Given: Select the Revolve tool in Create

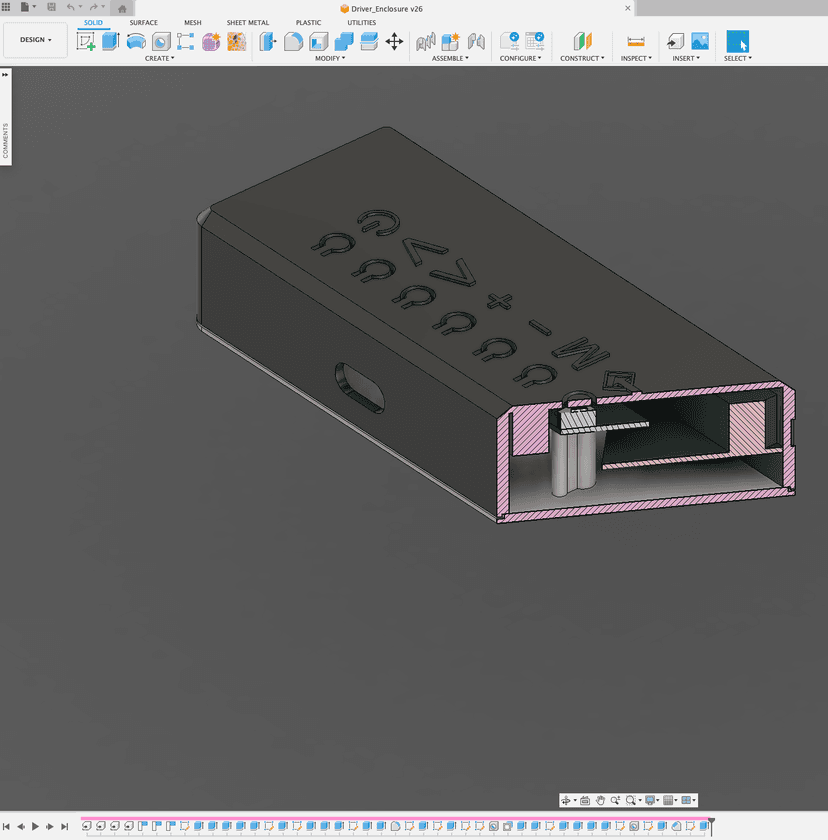Looking at the screenshot, I should pos(136,41).
